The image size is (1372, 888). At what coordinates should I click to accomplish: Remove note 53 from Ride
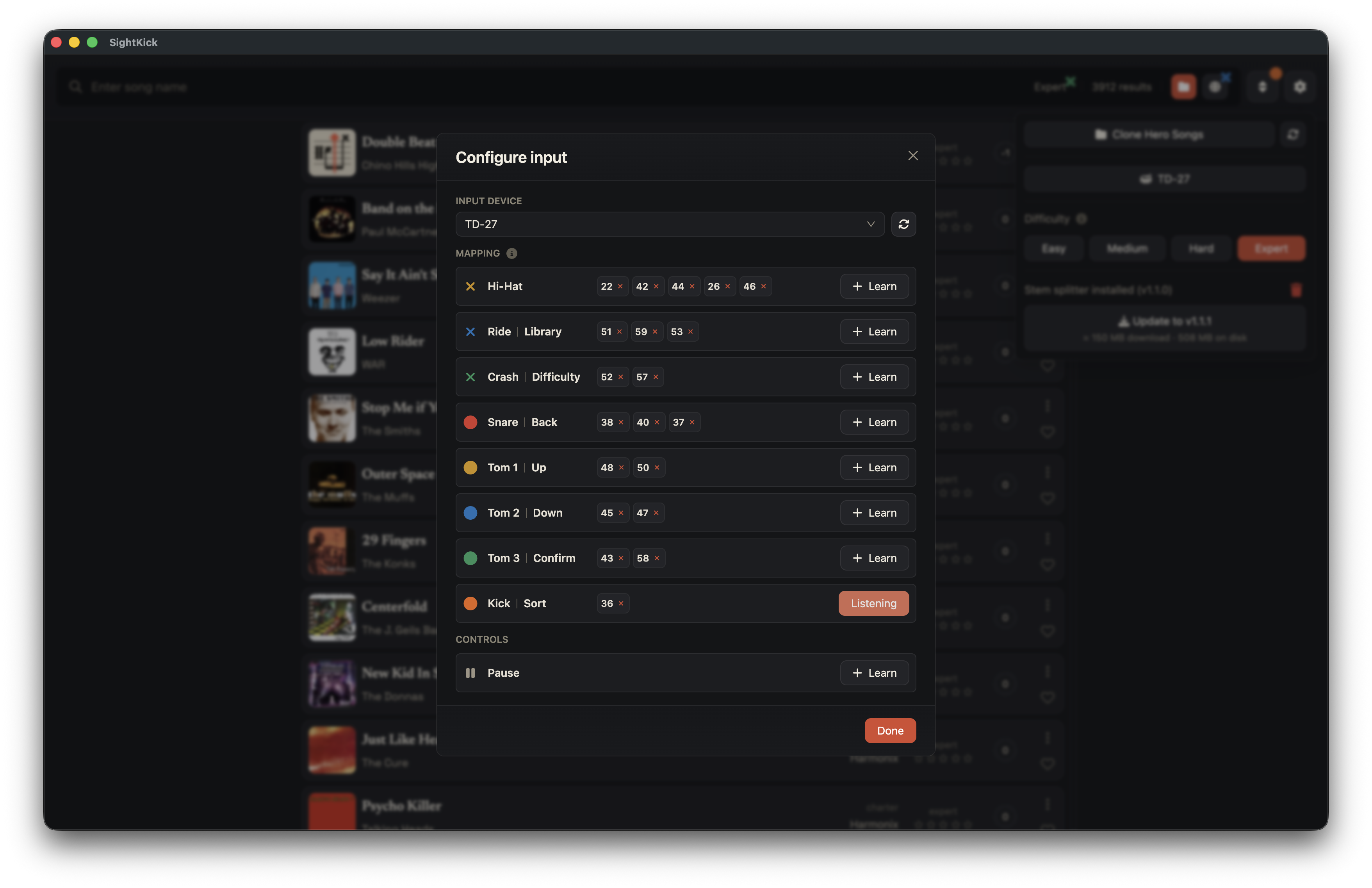691,332
